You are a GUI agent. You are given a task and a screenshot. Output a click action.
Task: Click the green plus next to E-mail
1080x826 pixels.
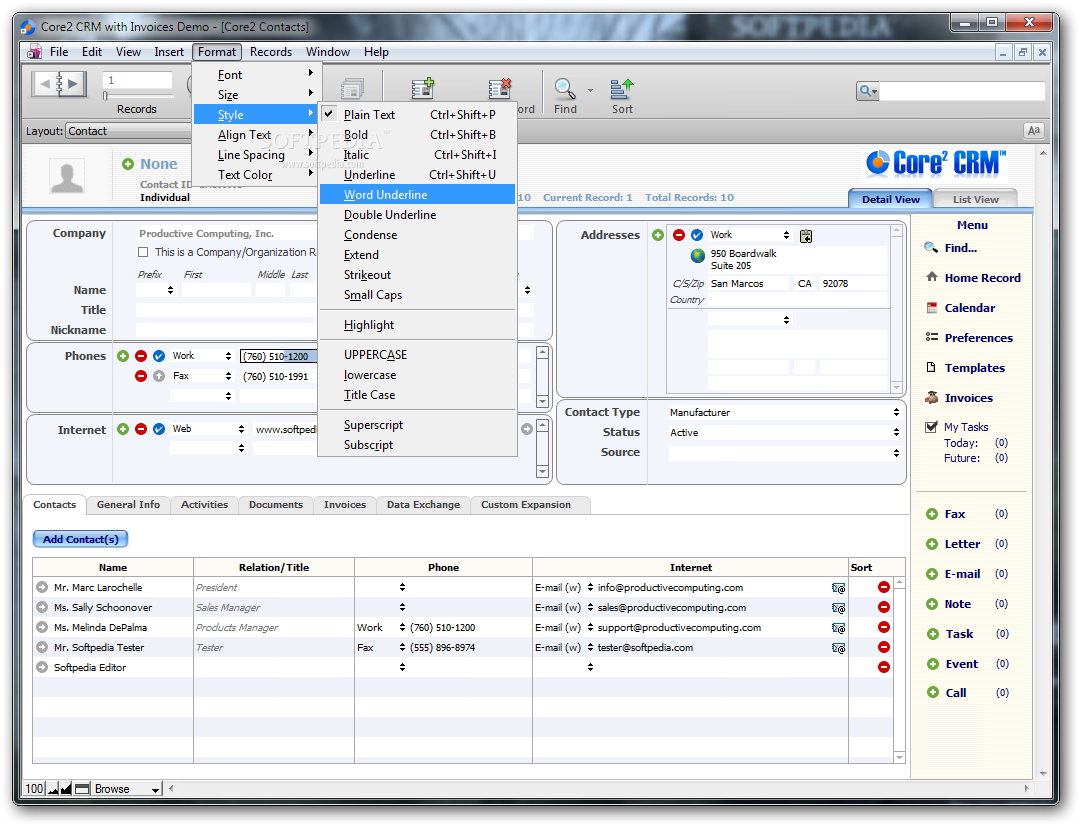[932, 574]
